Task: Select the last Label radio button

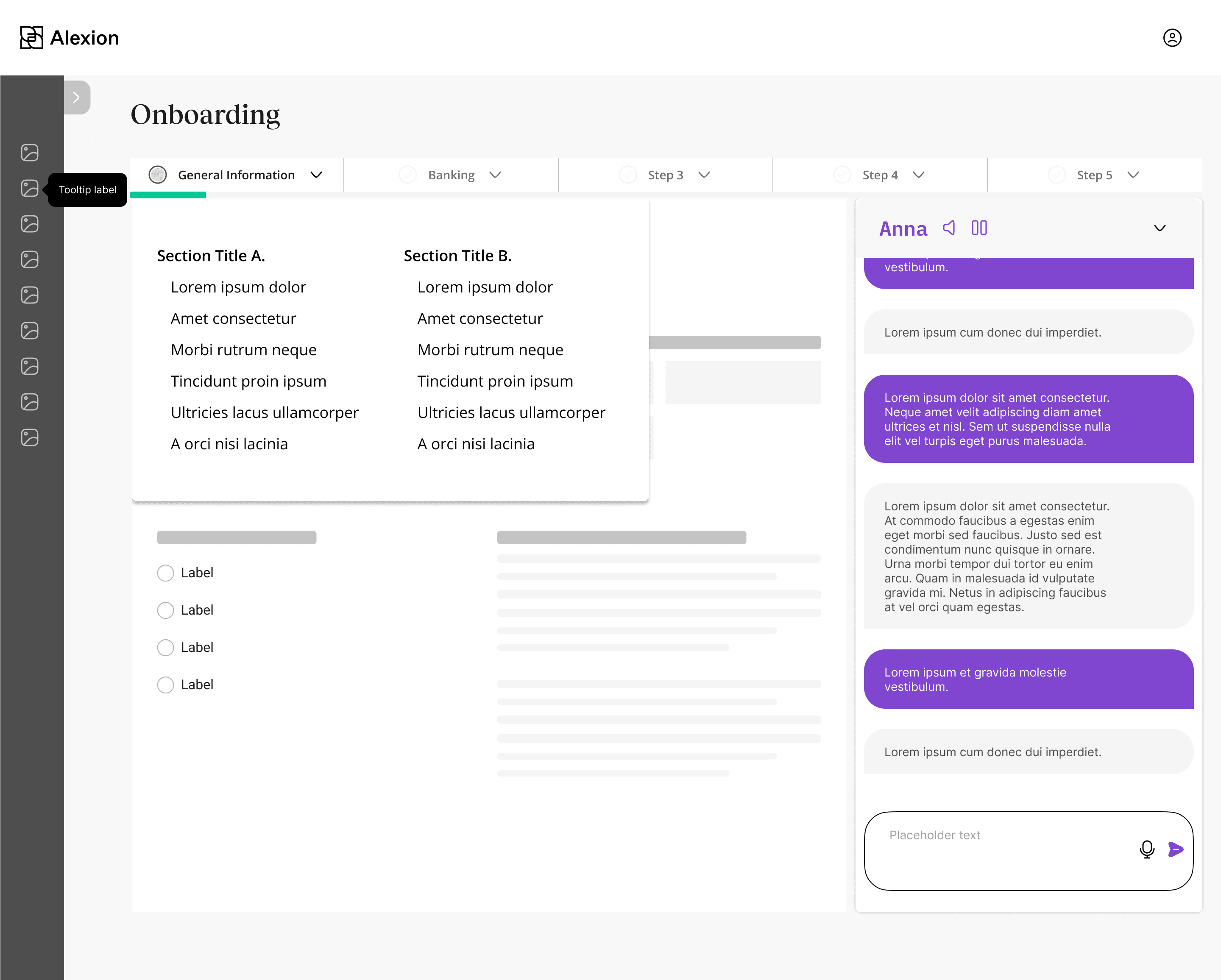Action: pos(165,685)
